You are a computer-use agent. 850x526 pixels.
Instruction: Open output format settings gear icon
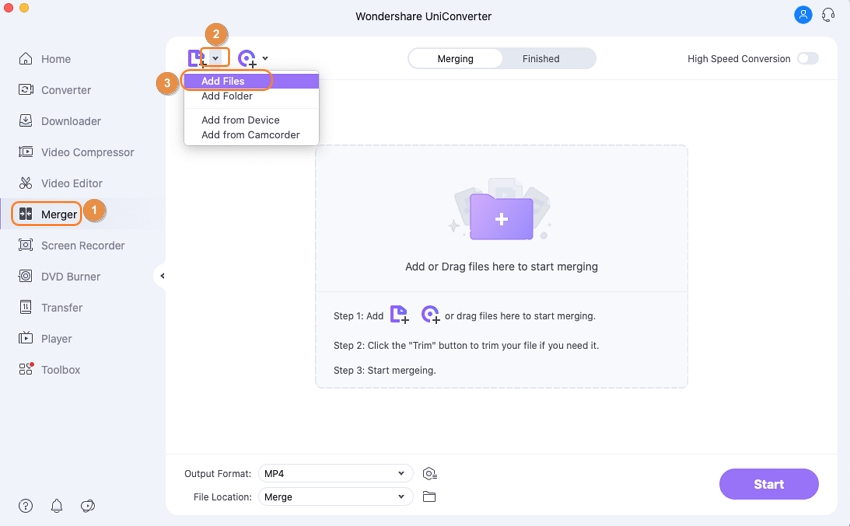[x=430, y=474]
